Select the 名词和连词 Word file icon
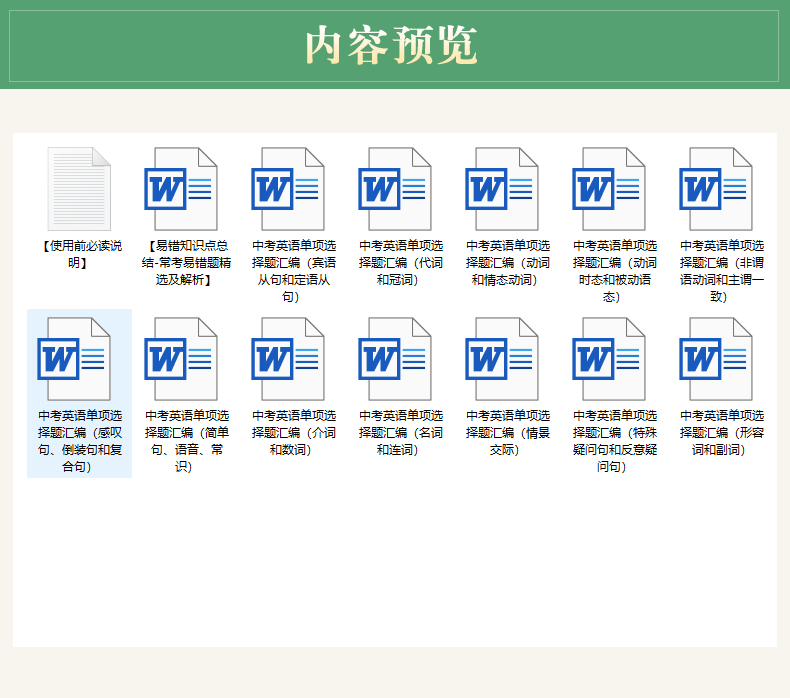The image size is (790, 698). coord(395,359)
